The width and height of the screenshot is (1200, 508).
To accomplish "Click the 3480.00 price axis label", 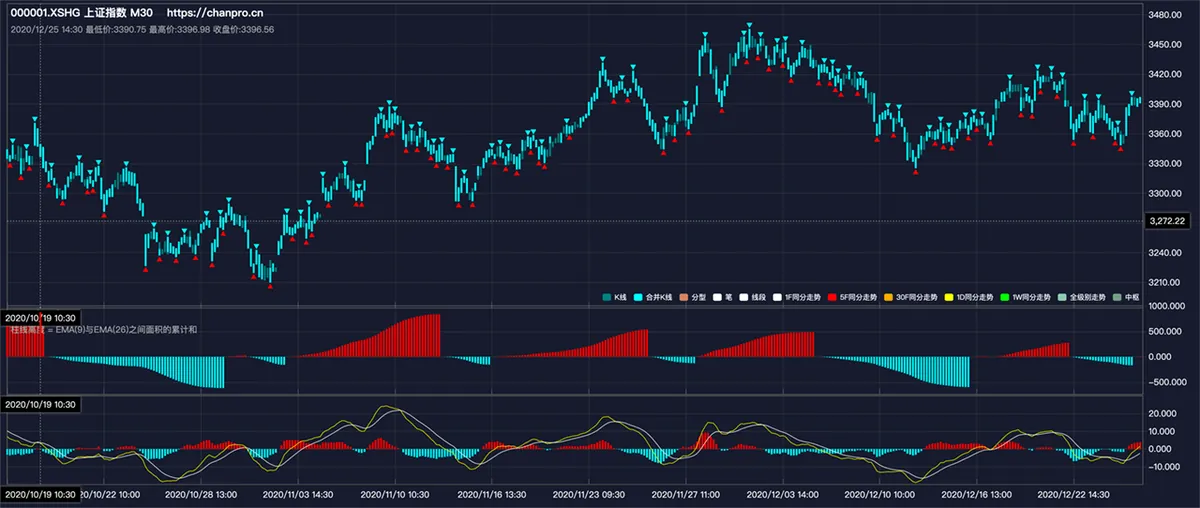I will (x=1166, y=15).
